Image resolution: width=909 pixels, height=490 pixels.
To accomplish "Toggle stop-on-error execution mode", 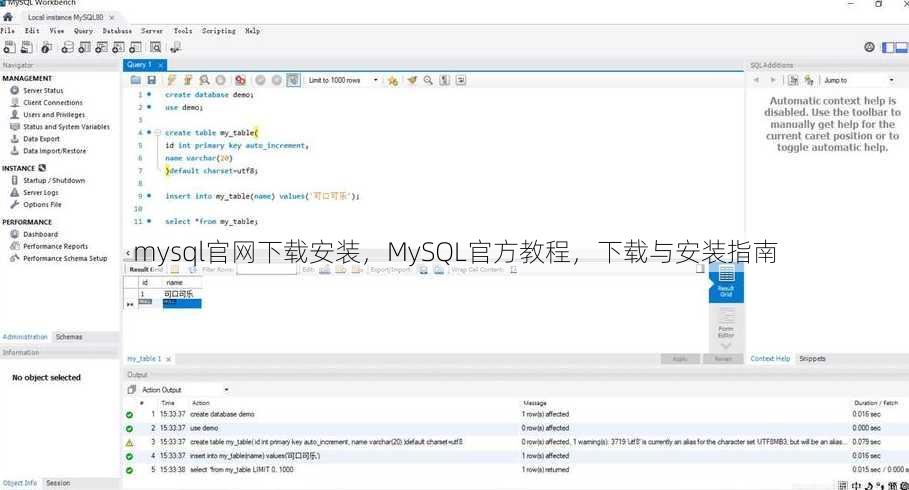I will [240, 80].
